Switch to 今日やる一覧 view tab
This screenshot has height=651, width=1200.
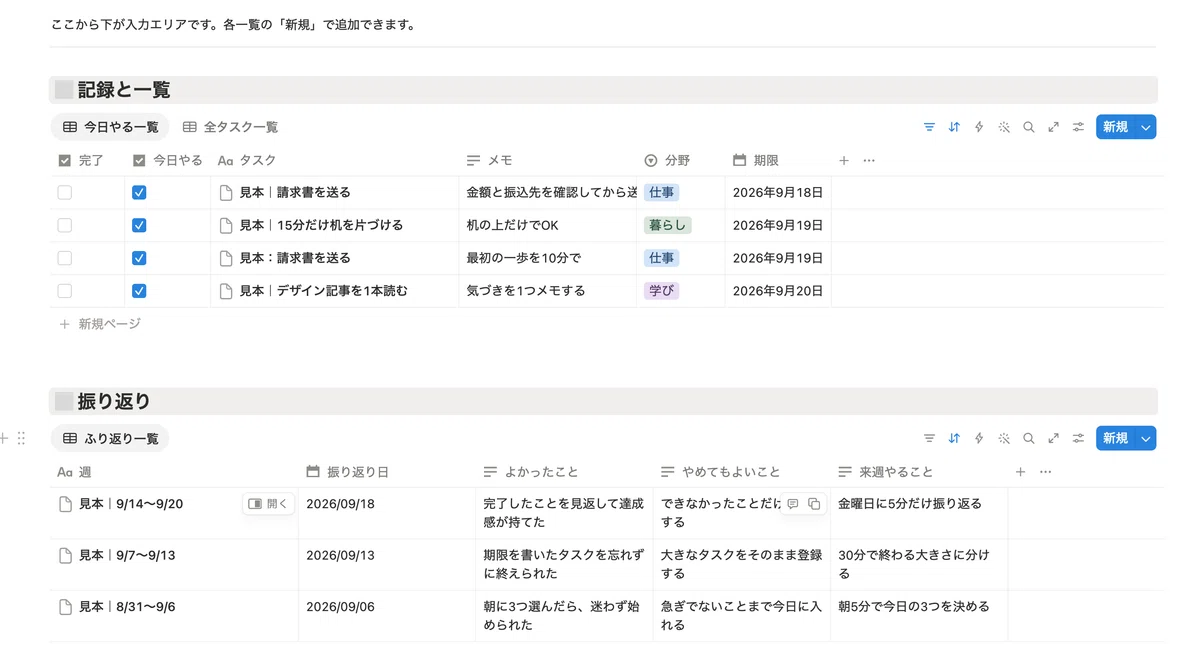click(x=111, y=127)
